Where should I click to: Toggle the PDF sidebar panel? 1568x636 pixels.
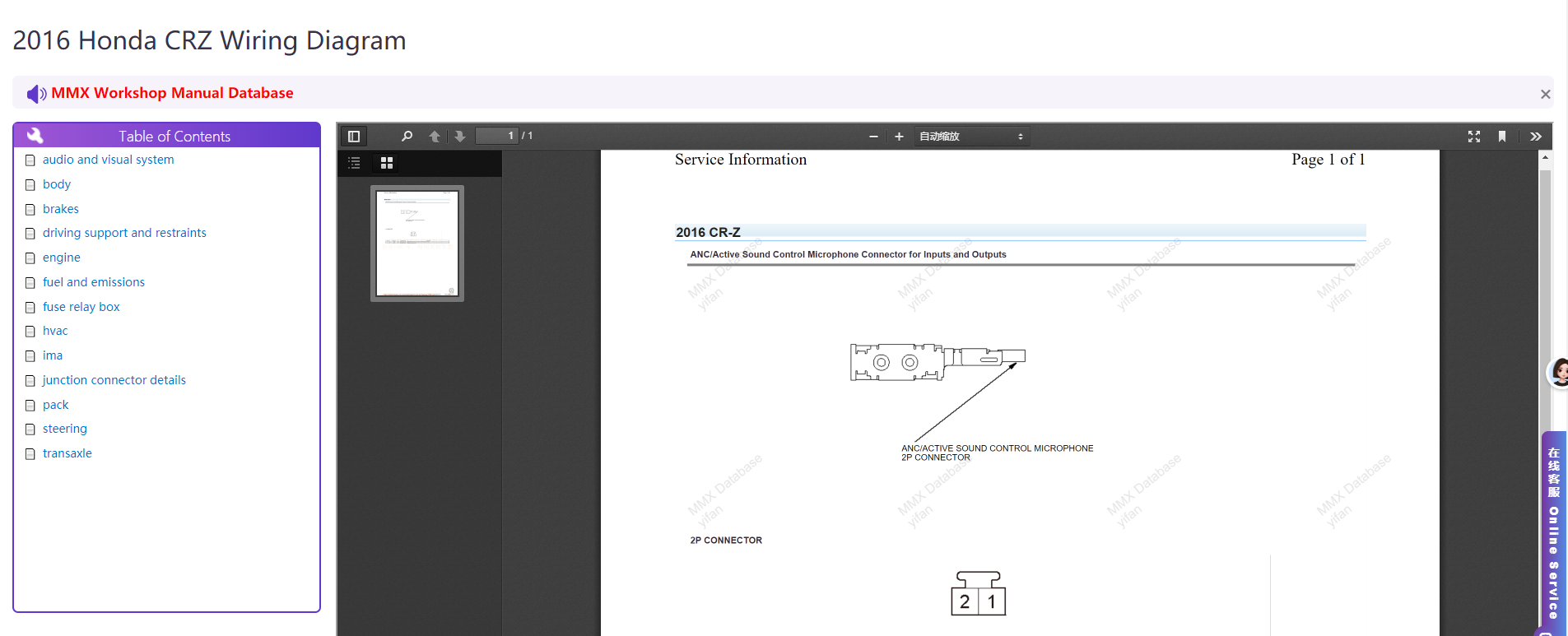click(354, 137)
